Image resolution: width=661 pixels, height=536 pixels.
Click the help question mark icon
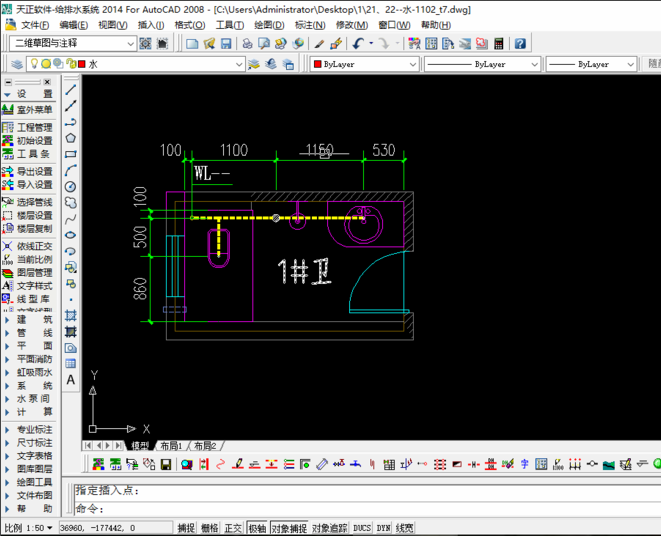click(x=520, y=43)
